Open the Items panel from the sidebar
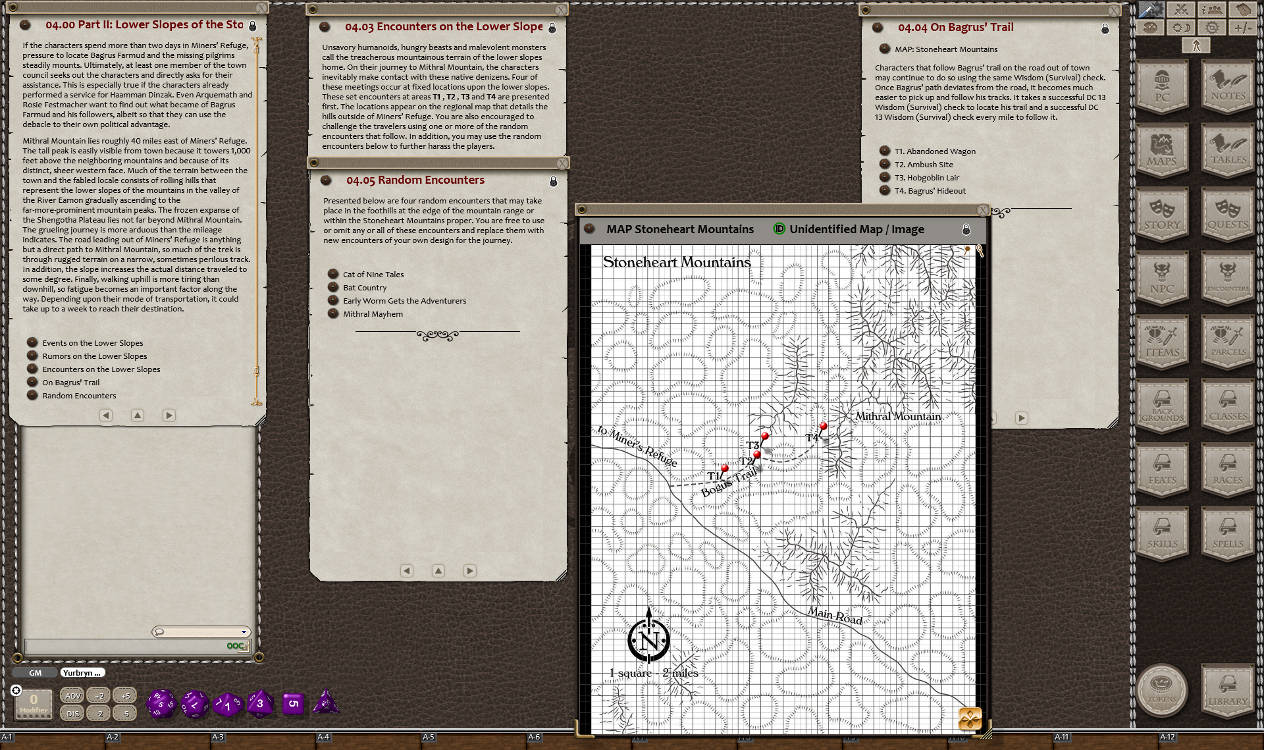Screen dimensions: 1264x750 [x=1163, y=341]
